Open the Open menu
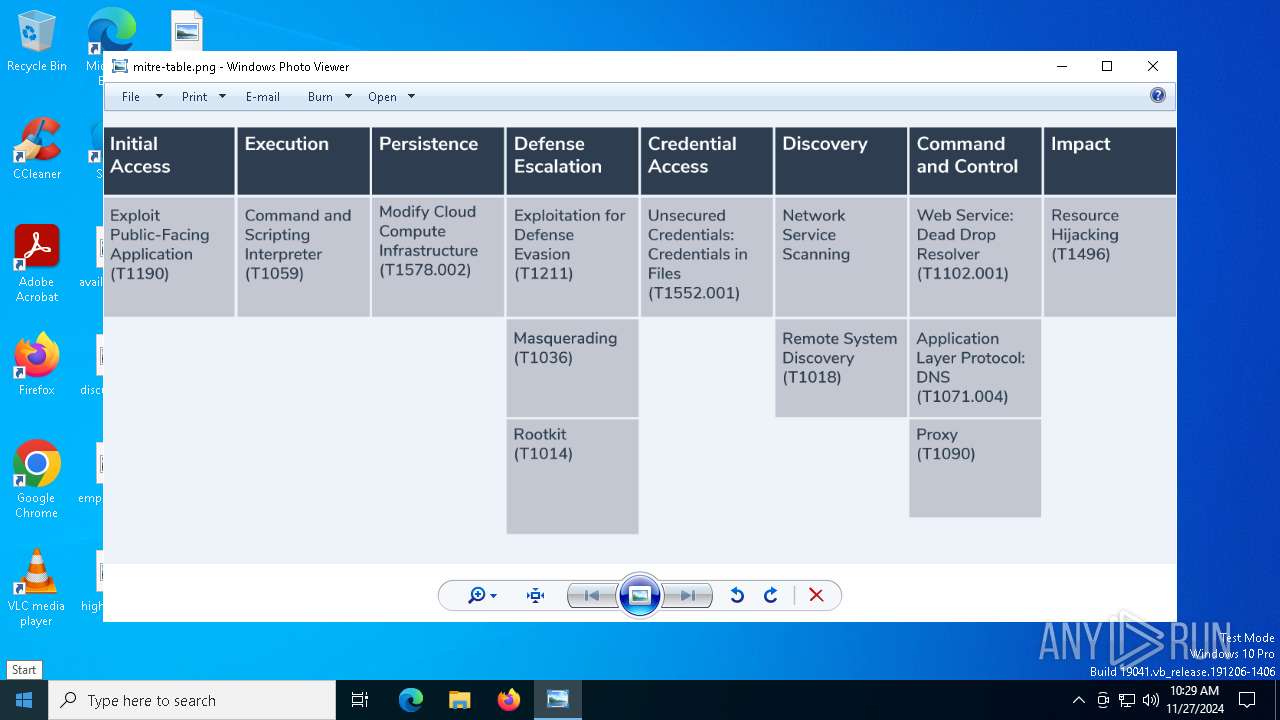 pyautogui.click(x=382, y=97)
